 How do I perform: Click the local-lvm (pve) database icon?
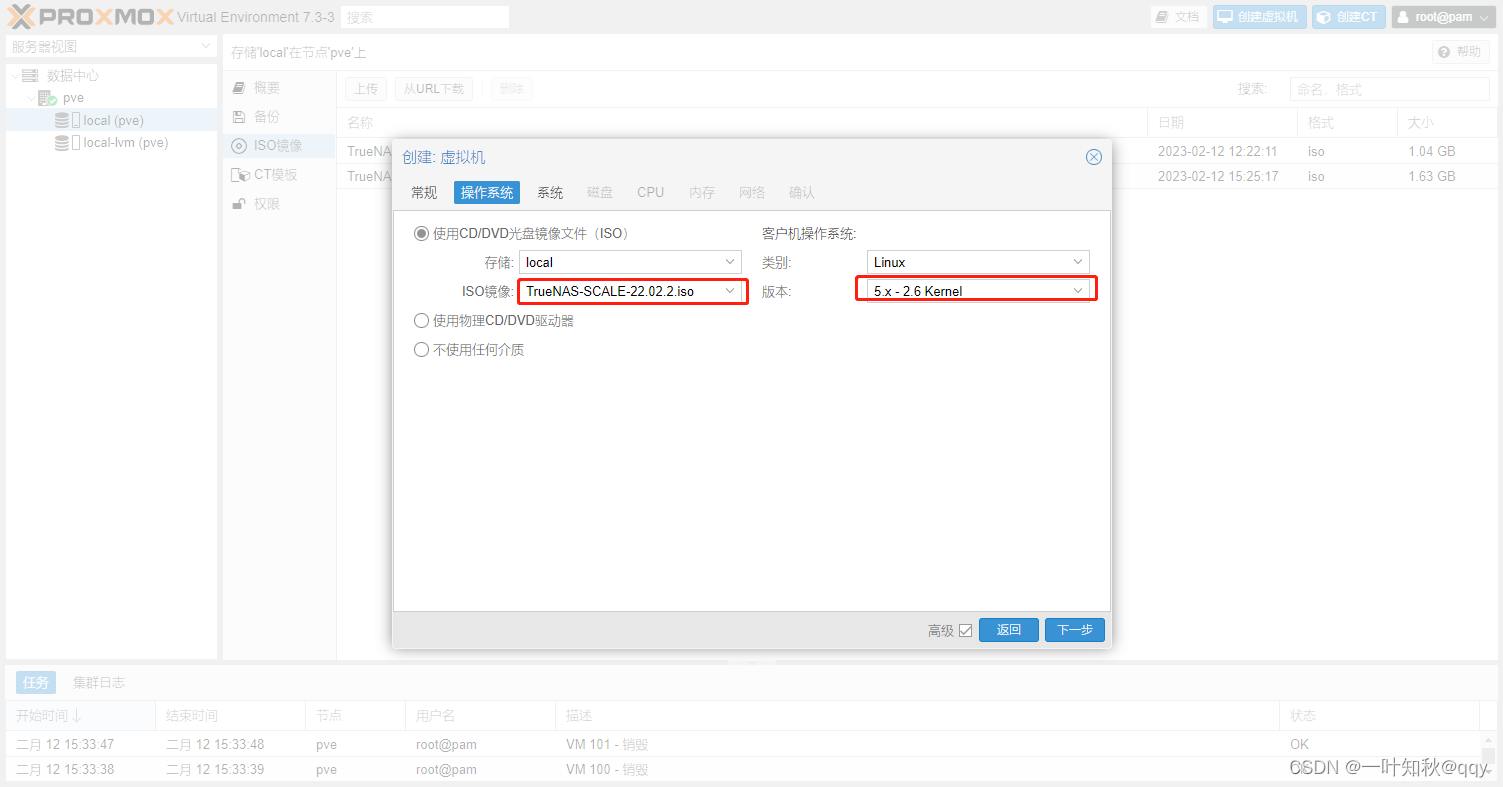click(62, 143)
